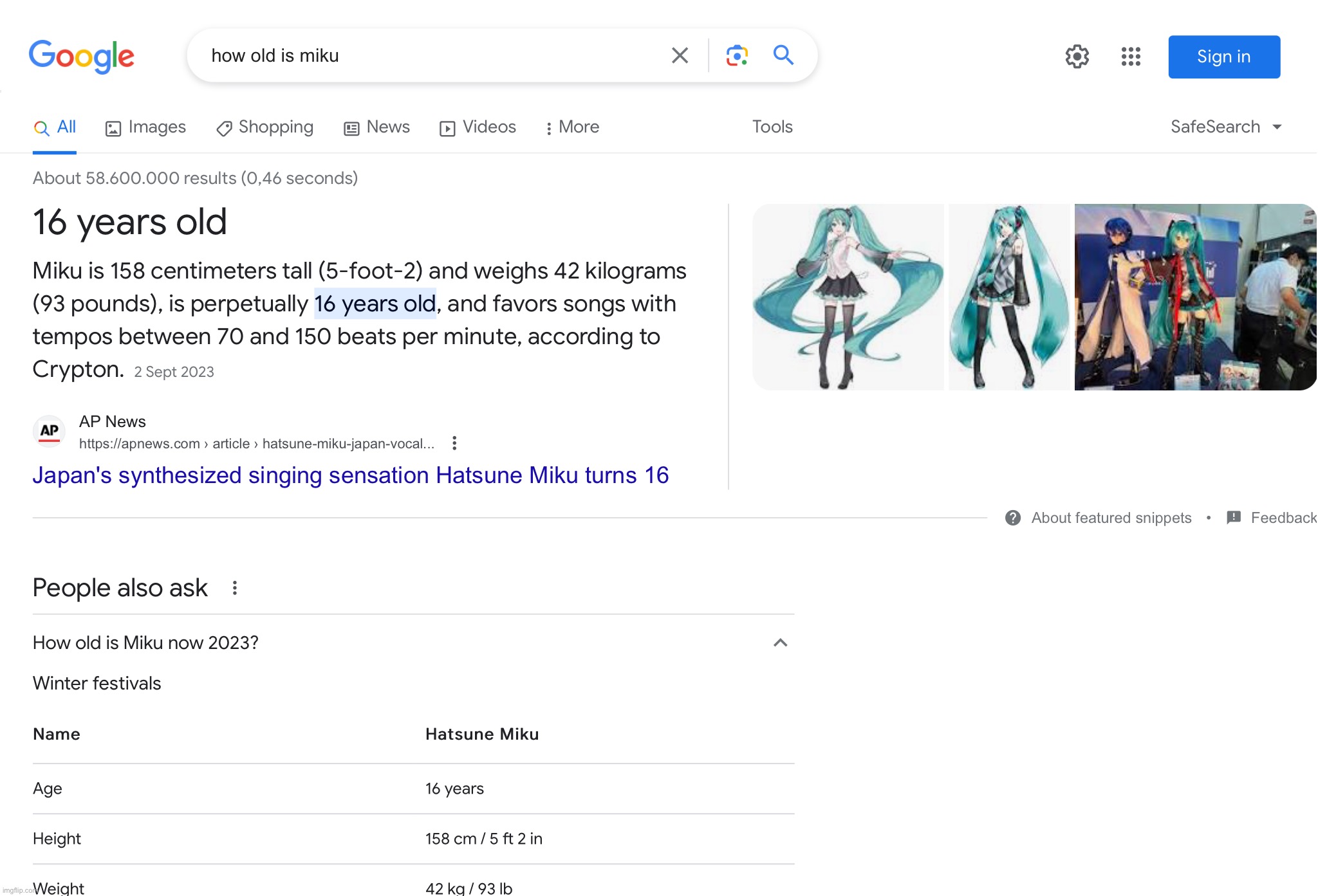Switch to the Shopping tab
Screen dimensions: 1318x896
[x=265, y=127]
